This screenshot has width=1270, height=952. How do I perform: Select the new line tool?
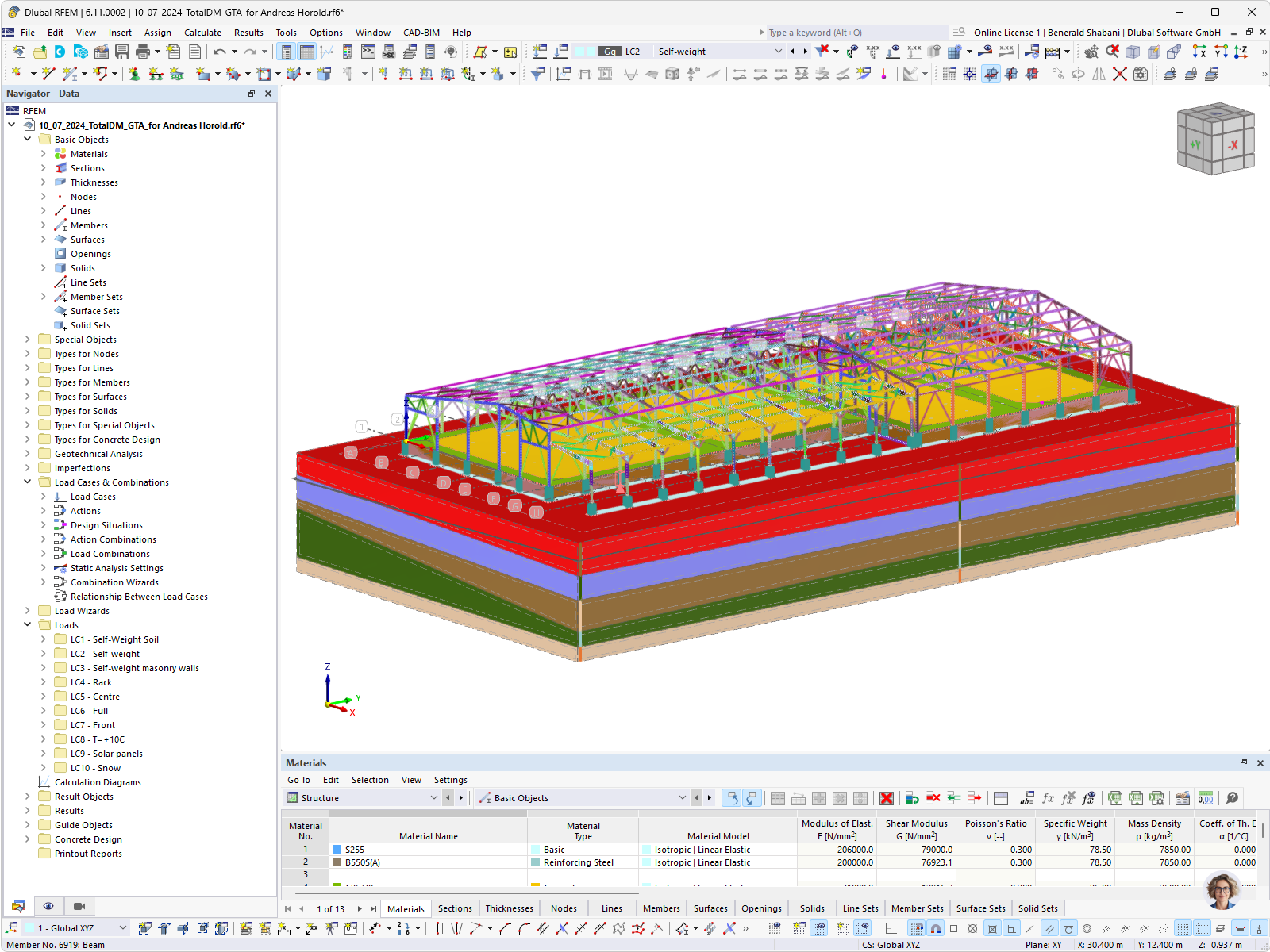(48, 74)
